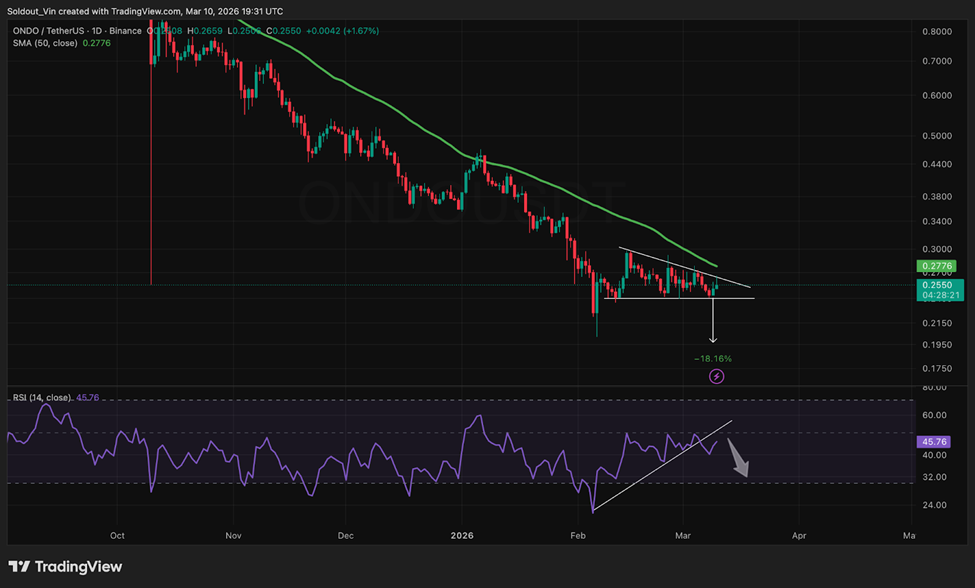This screenshot has width=975, height=588.
Task: Select the rising white RSI trendline
Action: pyautogui.click(x=660, y=466)
